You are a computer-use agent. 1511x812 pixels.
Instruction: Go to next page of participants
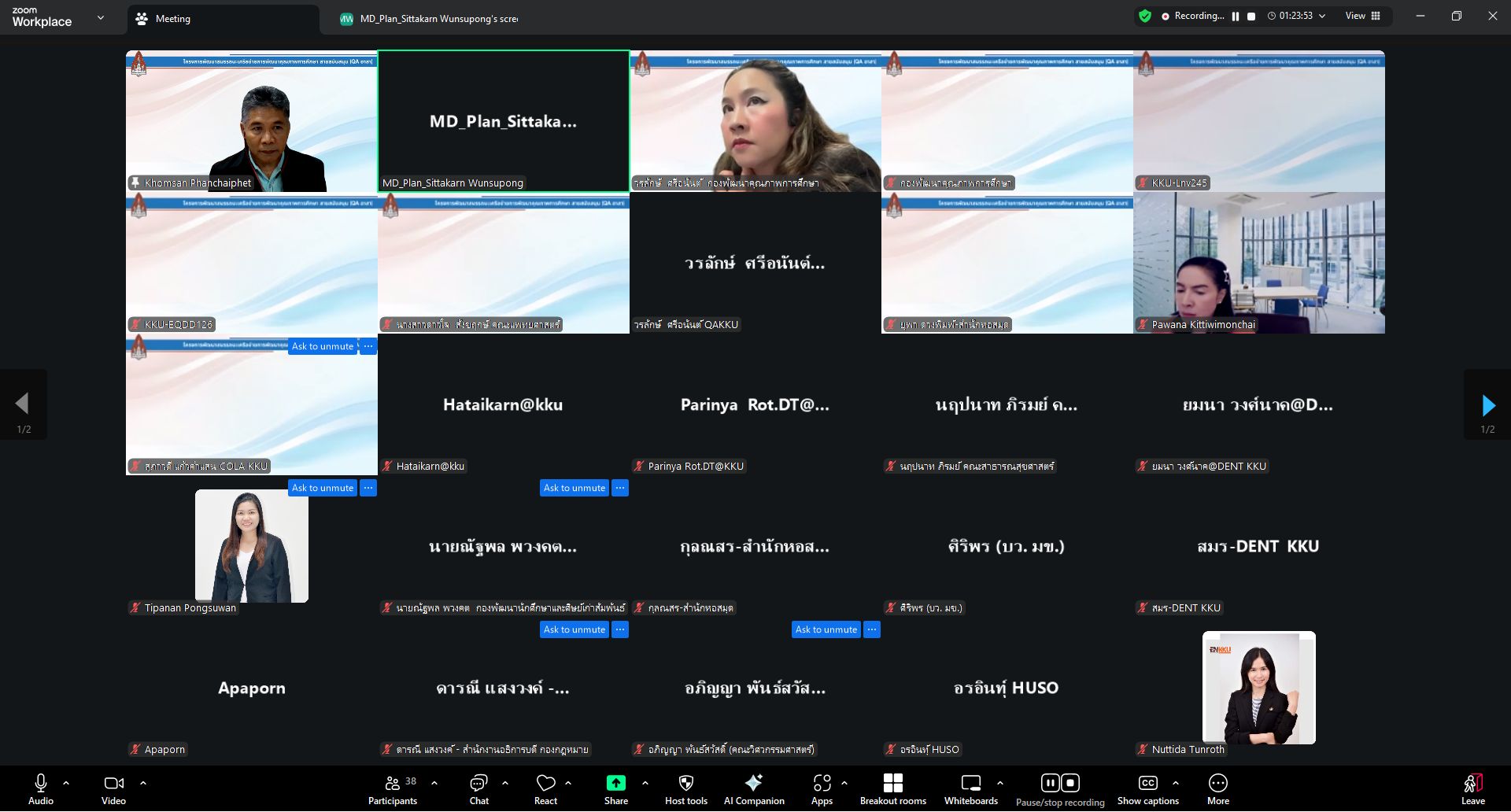click(x=1487, y=405)
